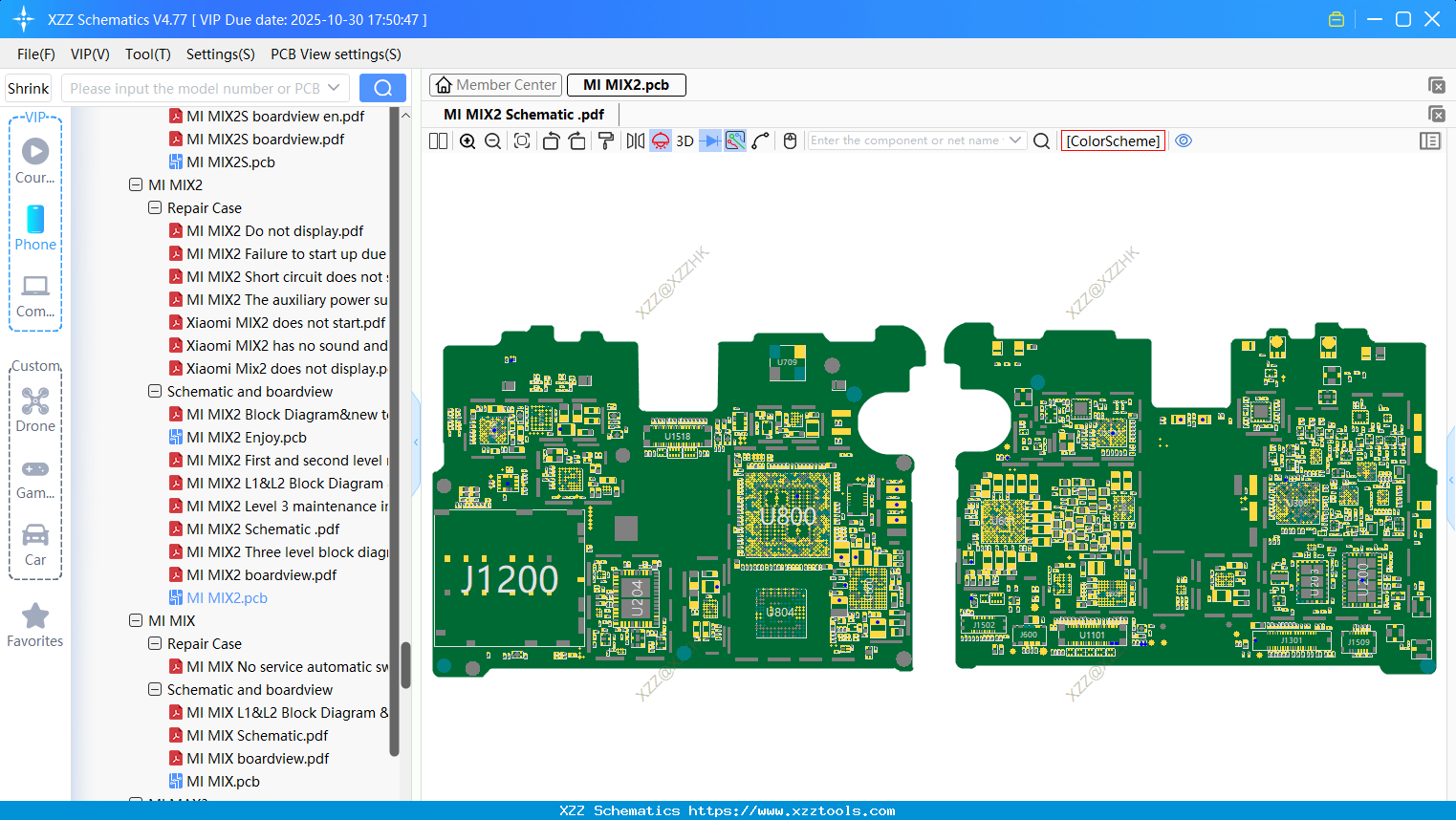The height and width of the screenshot is (820, 1456).
Task: Collapse the MI MIX Schematic and boardview folder
Action: pos(155,690)
